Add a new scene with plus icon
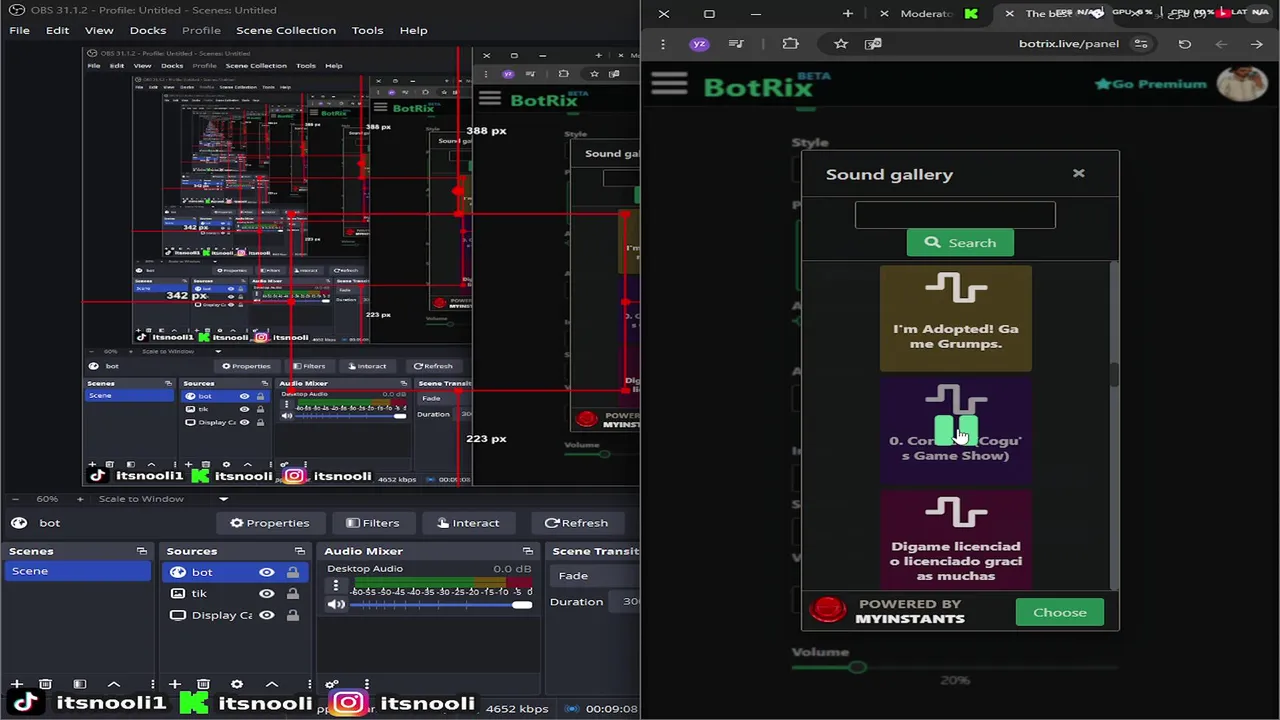Image resolution: width=1280 pixels, height=720 pixels. click(x=16, y=684)
